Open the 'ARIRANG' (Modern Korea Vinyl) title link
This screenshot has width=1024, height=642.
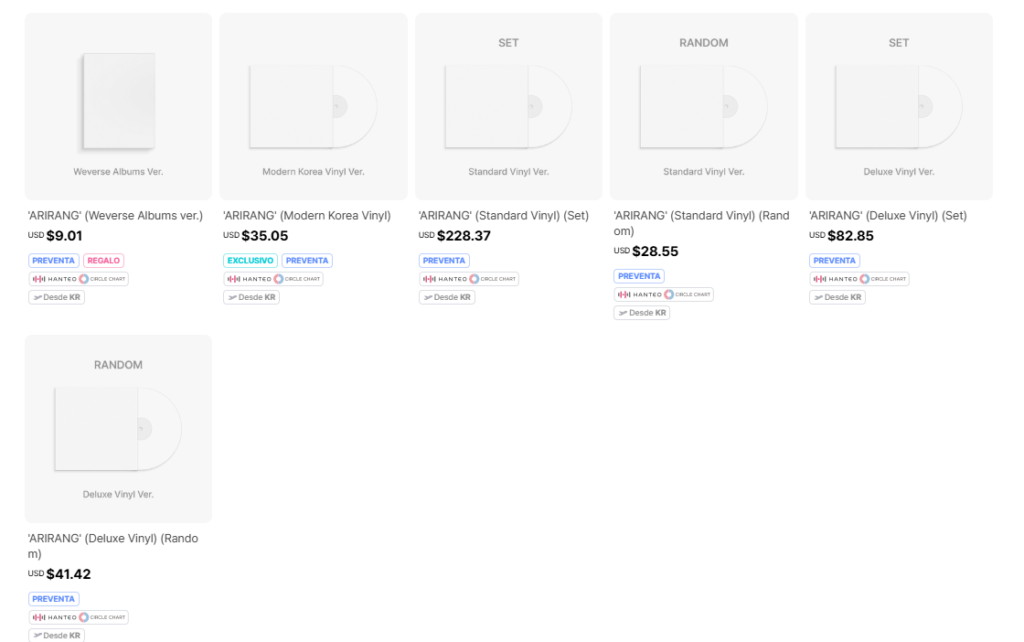tap(307, 216)
